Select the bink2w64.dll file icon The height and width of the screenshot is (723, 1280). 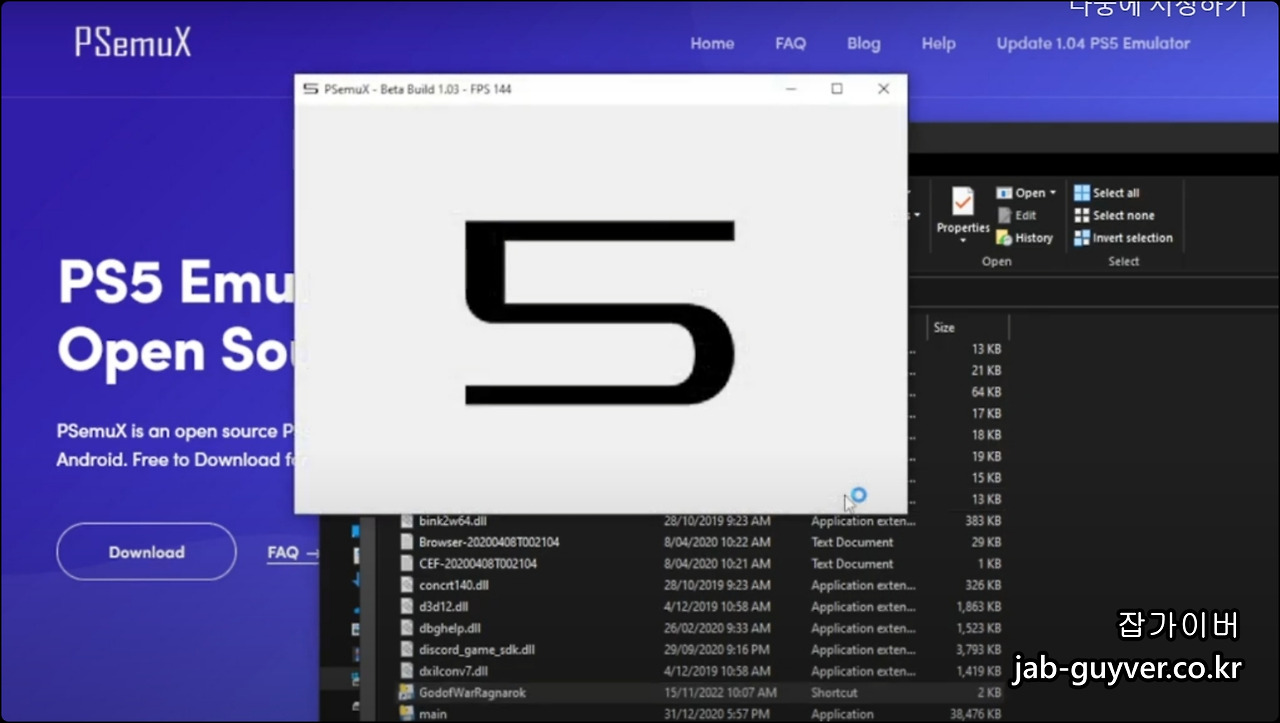click(x=406, y=521)
